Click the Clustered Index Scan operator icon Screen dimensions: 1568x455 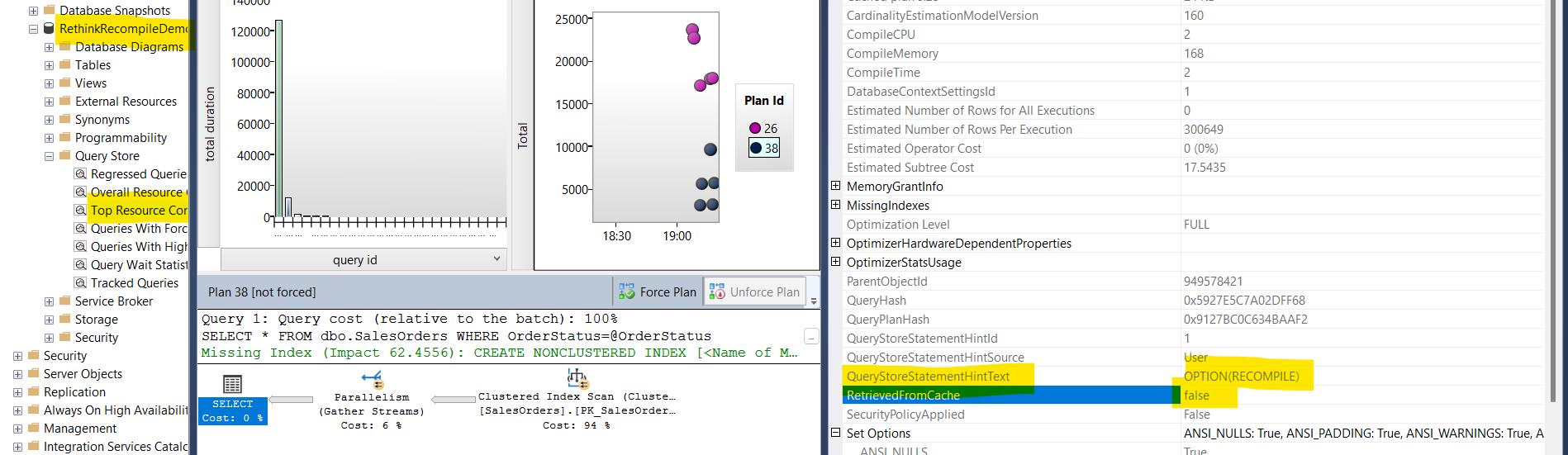pos(577,379)
